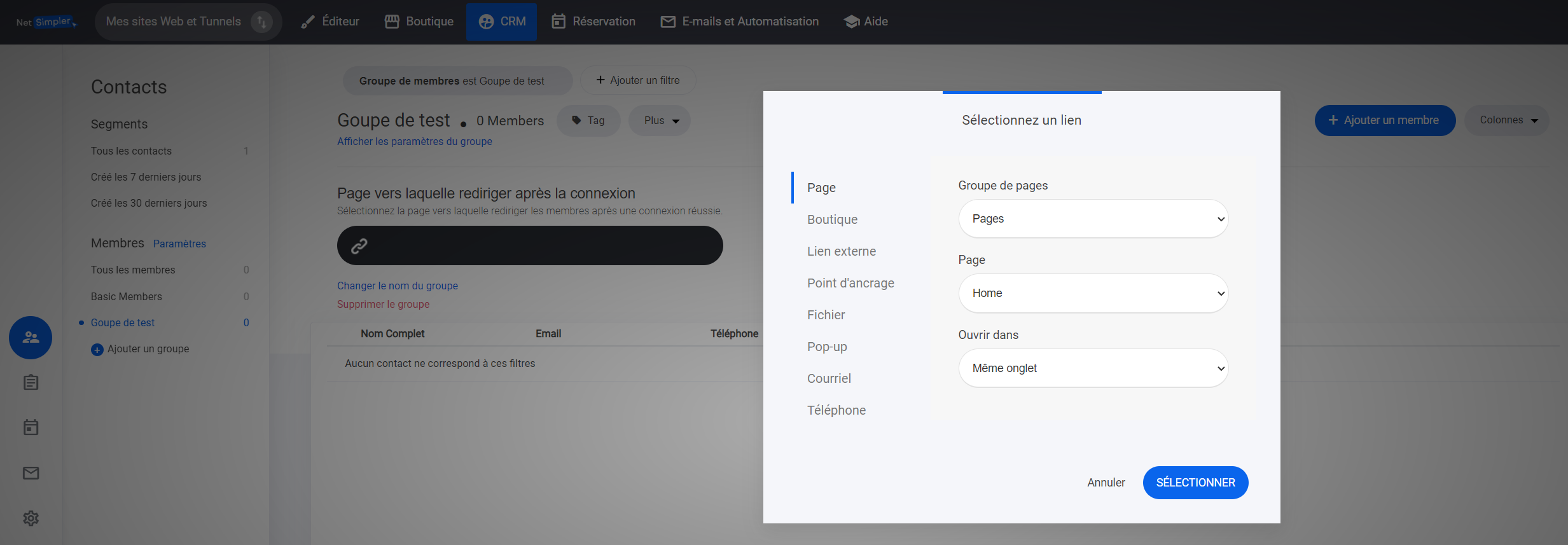Expand the Colonnes dropdown
1568x545 pixels.
pos(1507,120)
